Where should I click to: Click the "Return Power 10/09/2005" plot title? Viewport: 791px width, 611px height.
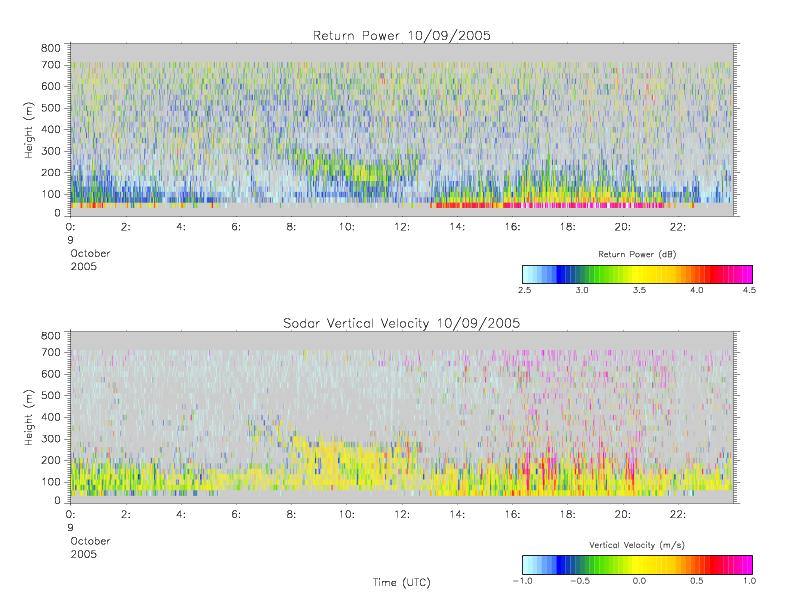pos(402,36)
